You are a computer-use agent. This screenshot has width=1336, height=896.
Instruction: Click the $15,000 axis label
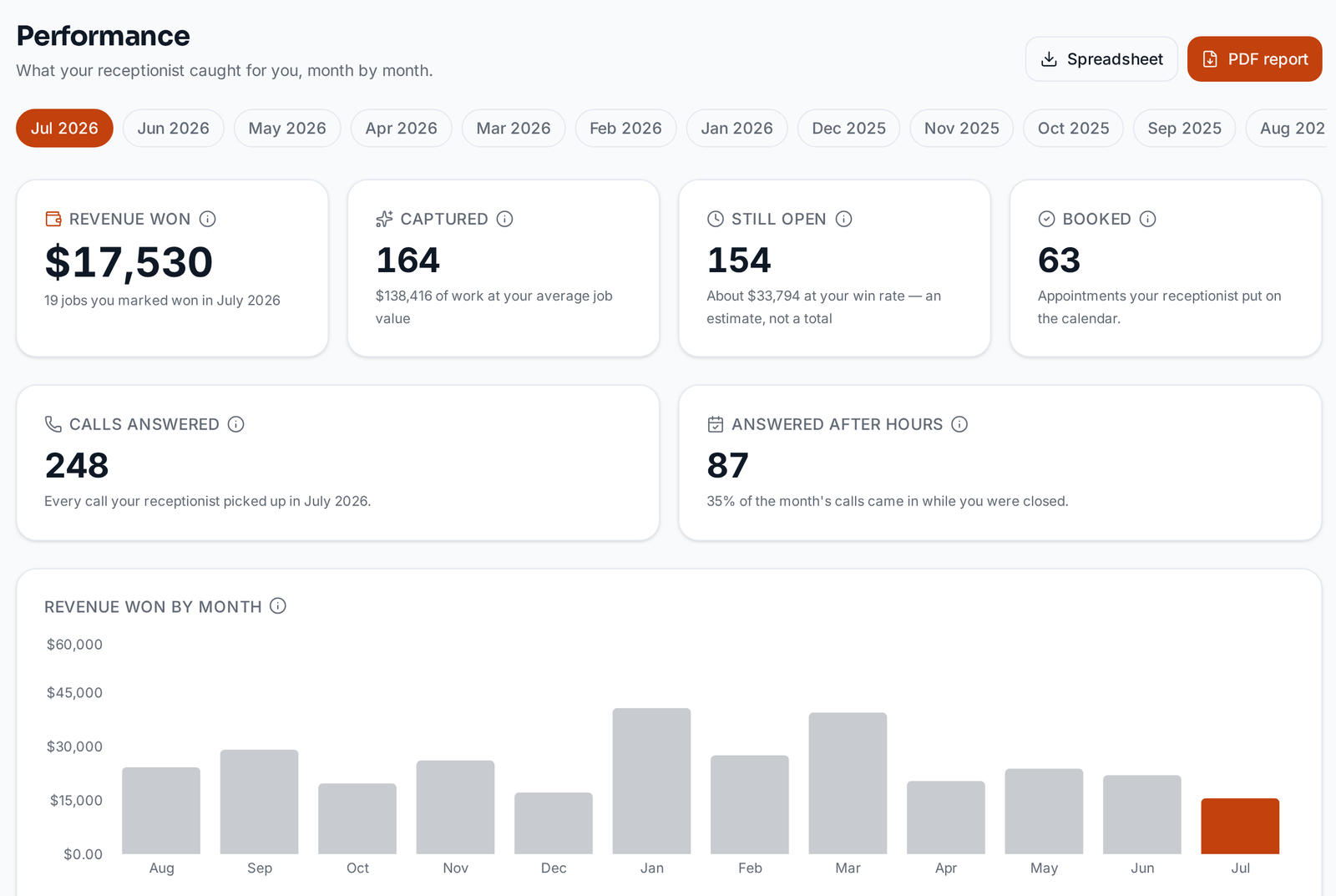click(76, 800)
